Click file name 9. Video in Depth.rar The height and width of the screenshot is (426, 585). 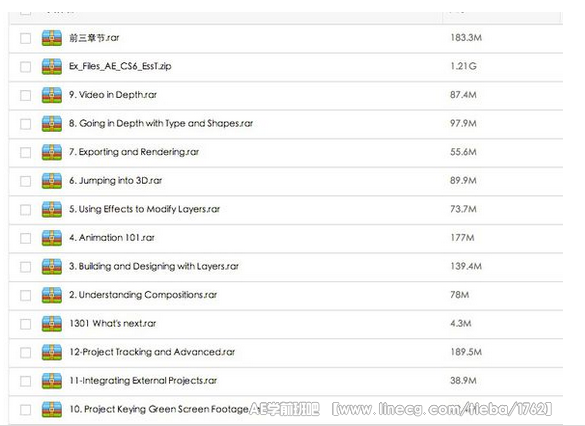coord(113,95)
